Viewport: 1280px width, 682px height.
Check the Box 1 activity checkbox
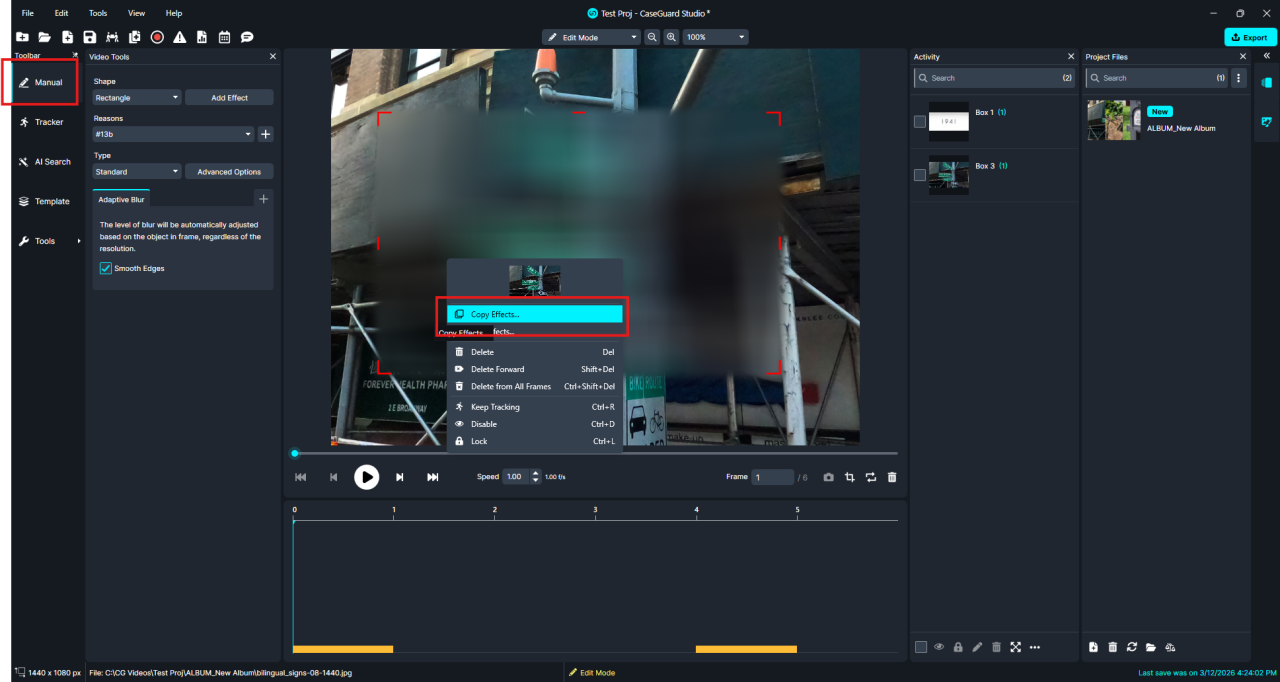(920, 122)
